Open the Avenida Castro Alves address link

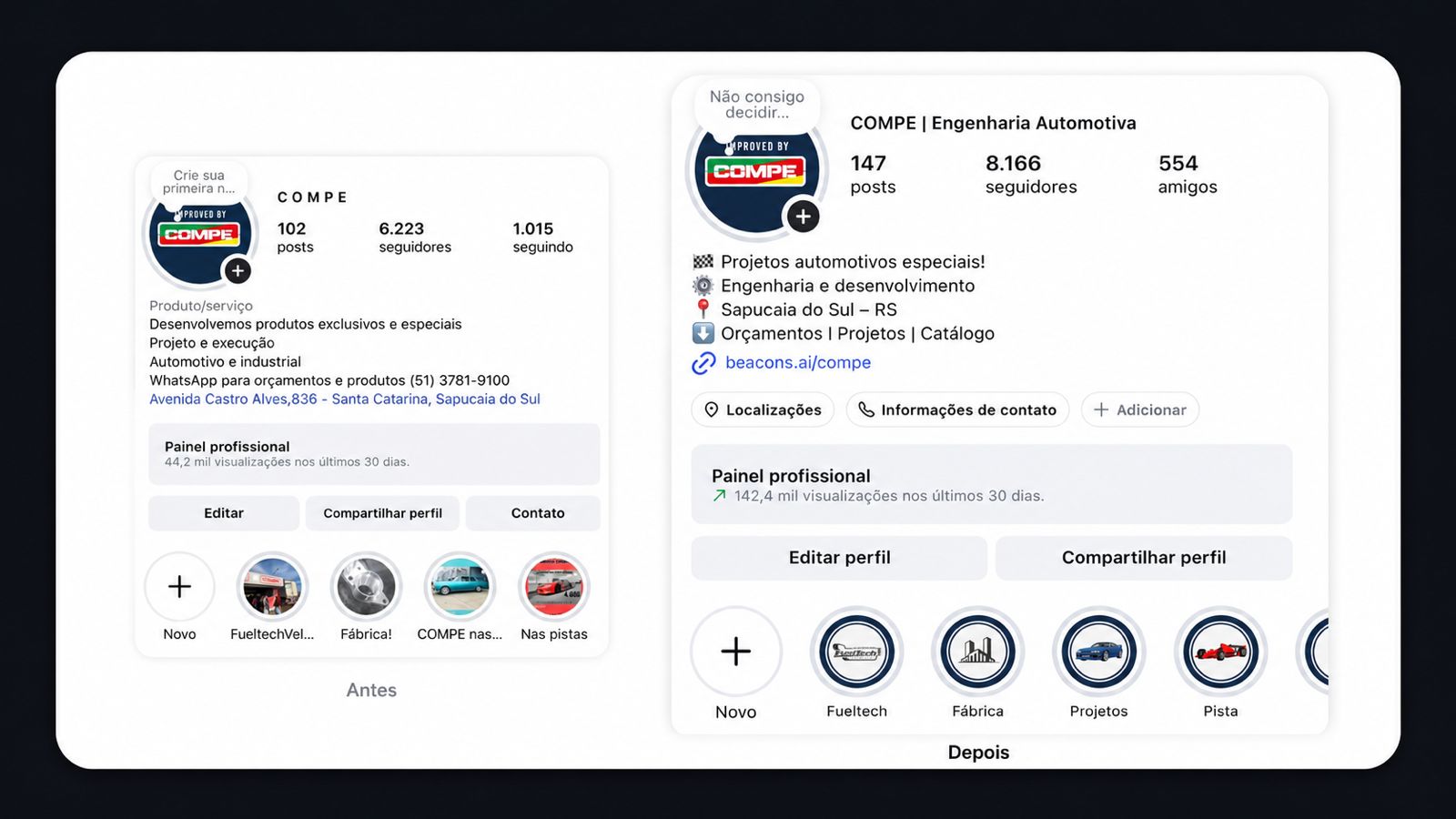(x=345, y=399)
